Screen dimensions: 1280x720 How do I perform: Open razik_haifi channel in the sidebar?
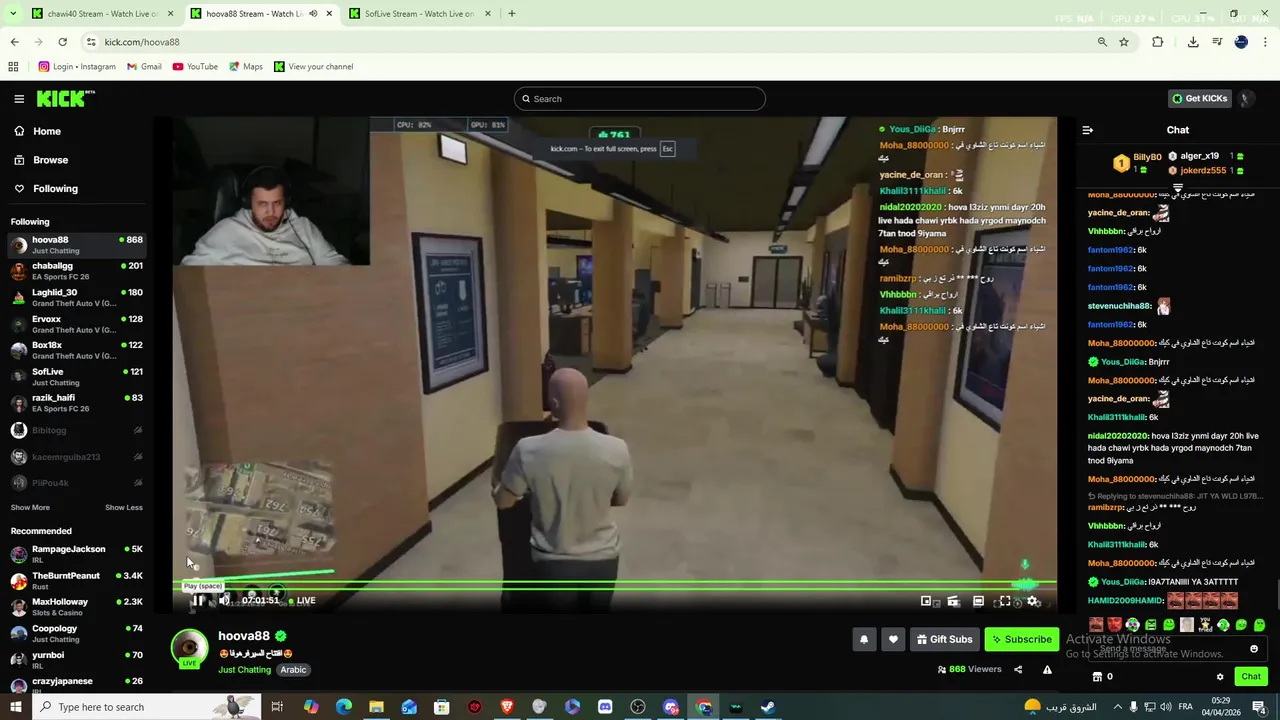[x=77, y=403]
